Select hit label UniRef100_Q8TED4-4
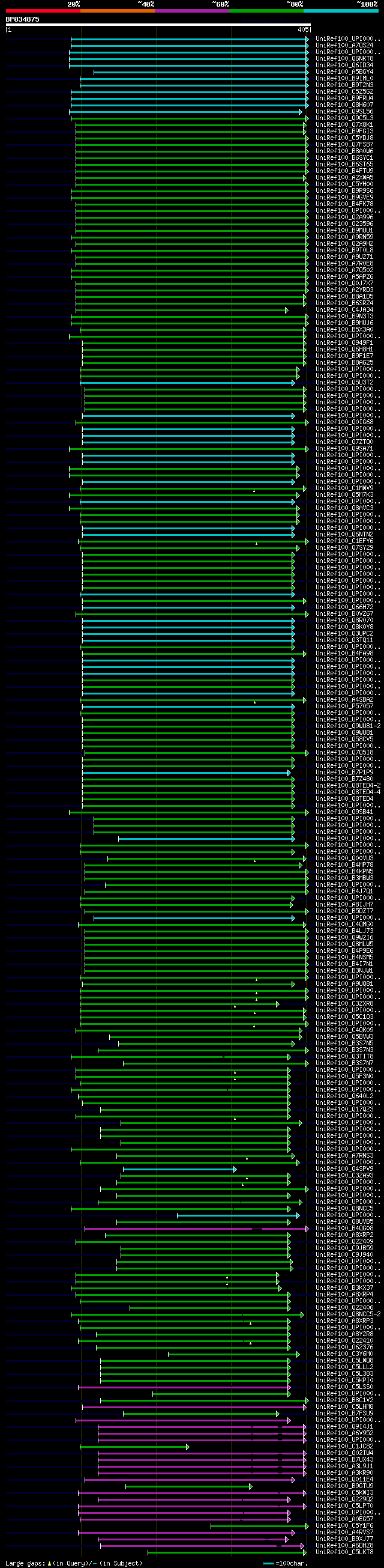Image resolution: width=384 pixels, height=1568 pixels. pos(348,792)
